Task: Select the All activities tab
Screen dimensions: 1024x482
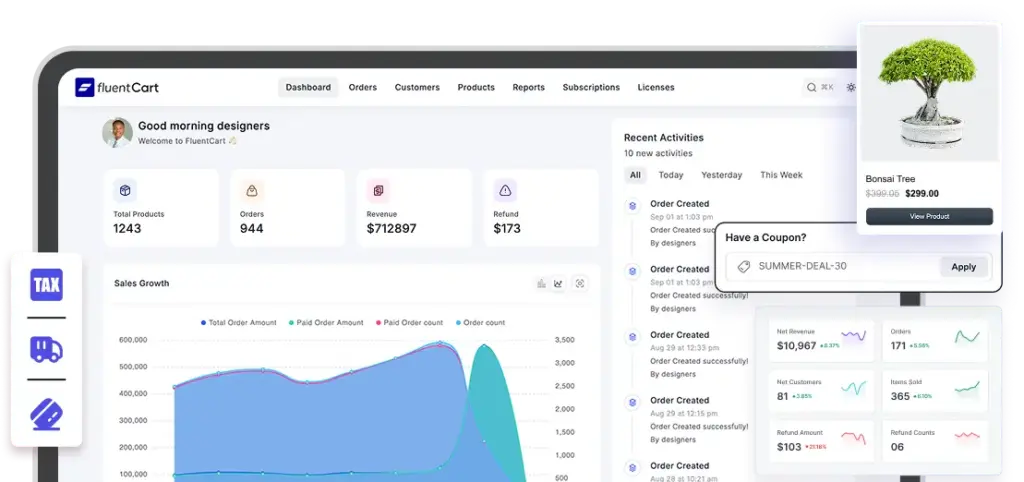Action: [x=635, y=175]
